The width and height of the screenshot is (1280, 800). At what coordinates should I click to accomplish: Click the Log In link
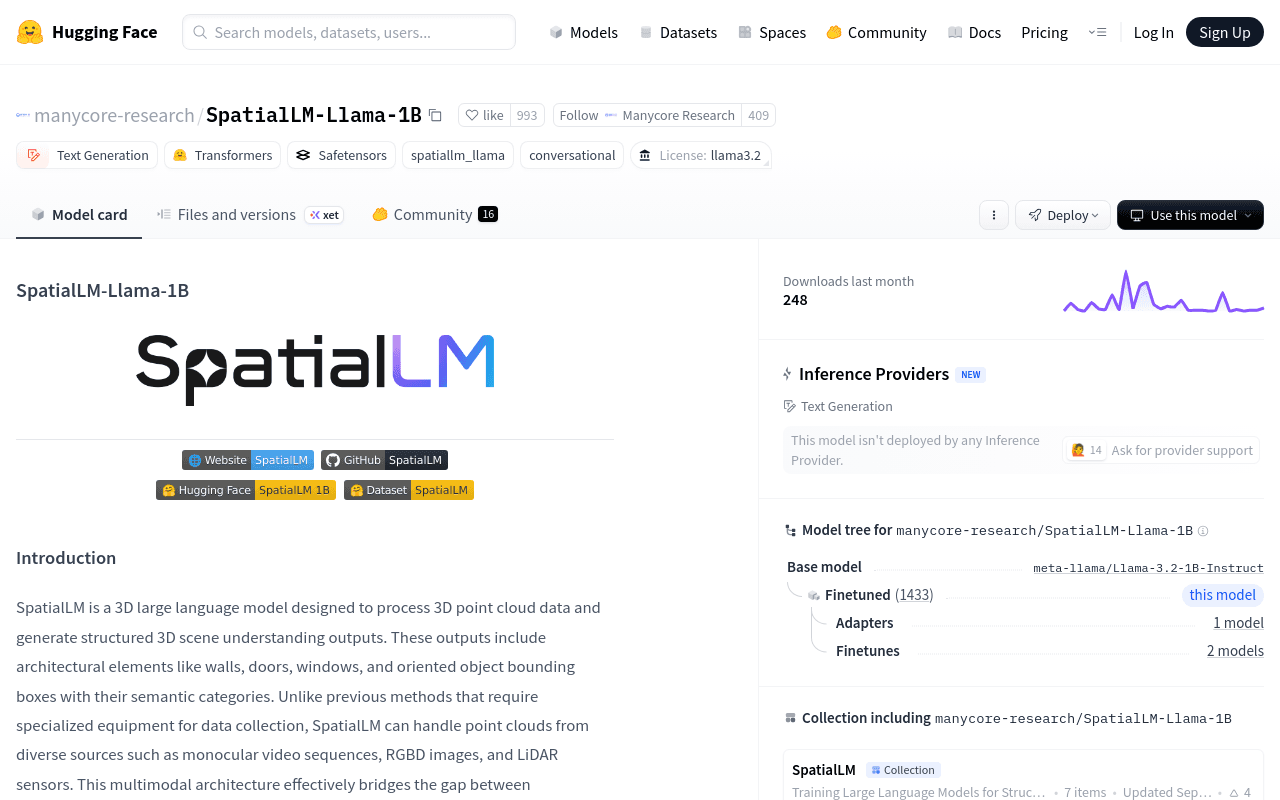click(x=1153, y=32)
